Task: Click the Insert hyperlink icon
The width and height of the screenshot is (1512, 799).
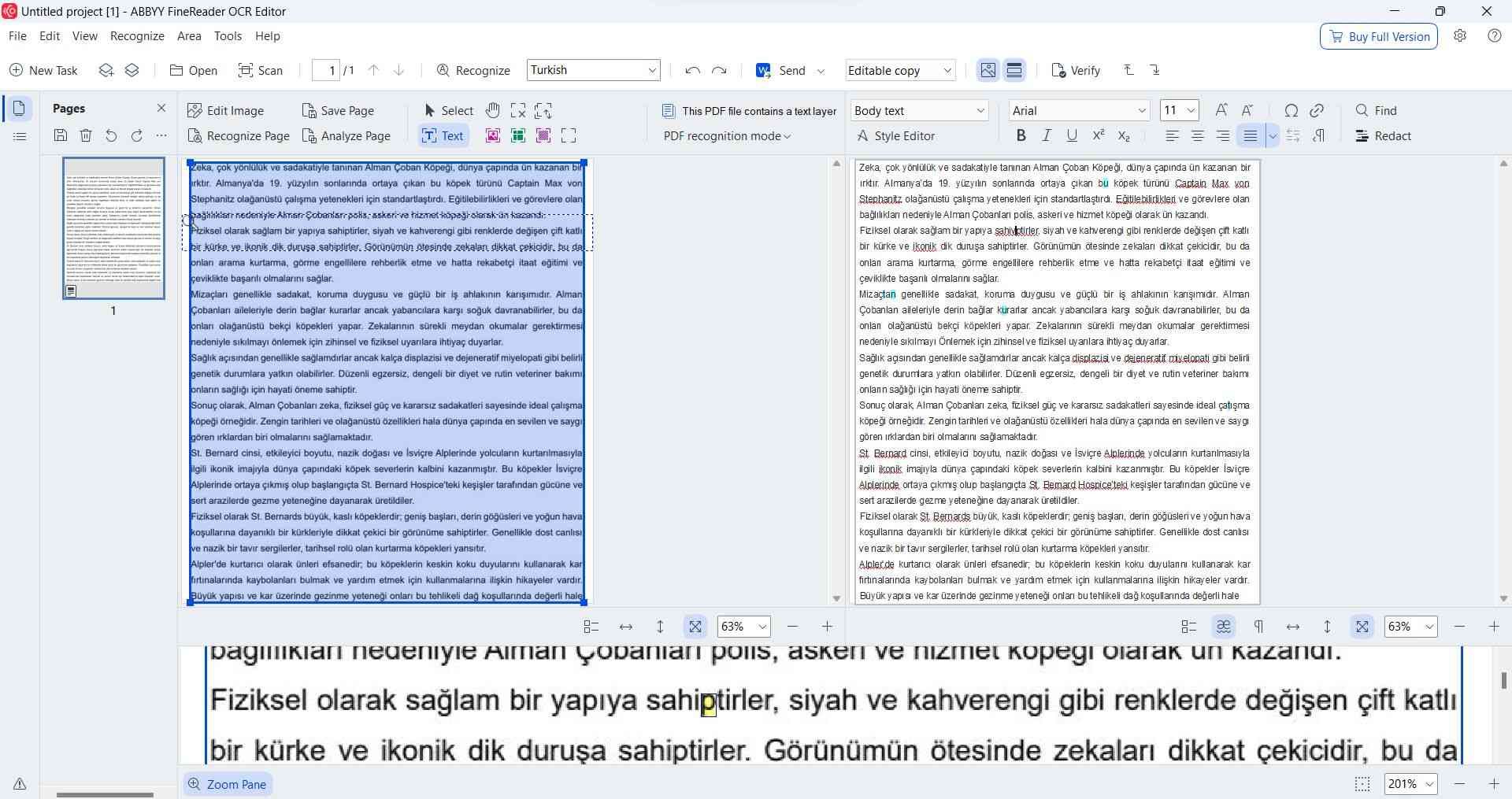Action: point(1317,110)
